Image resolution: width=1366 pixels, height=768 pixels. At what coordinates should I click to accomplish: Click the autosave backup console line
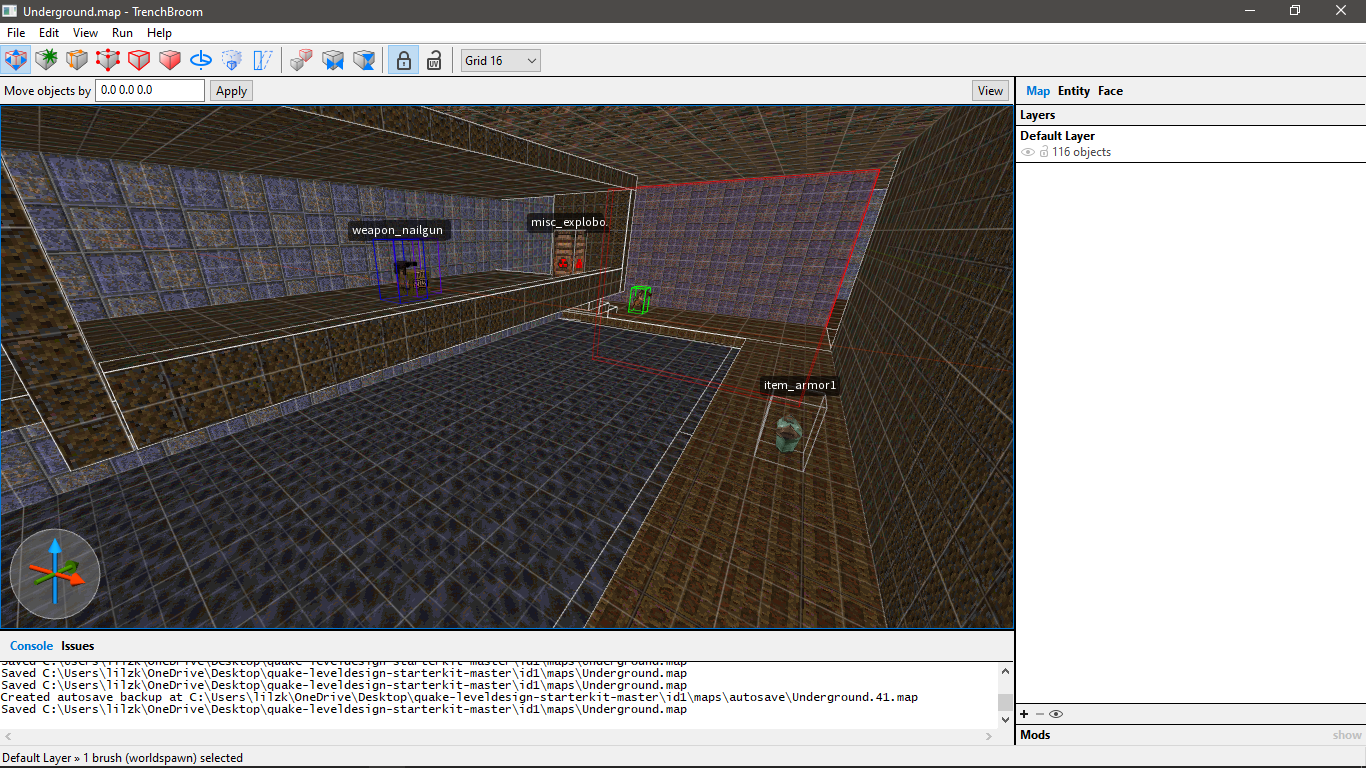coord(459,697)
